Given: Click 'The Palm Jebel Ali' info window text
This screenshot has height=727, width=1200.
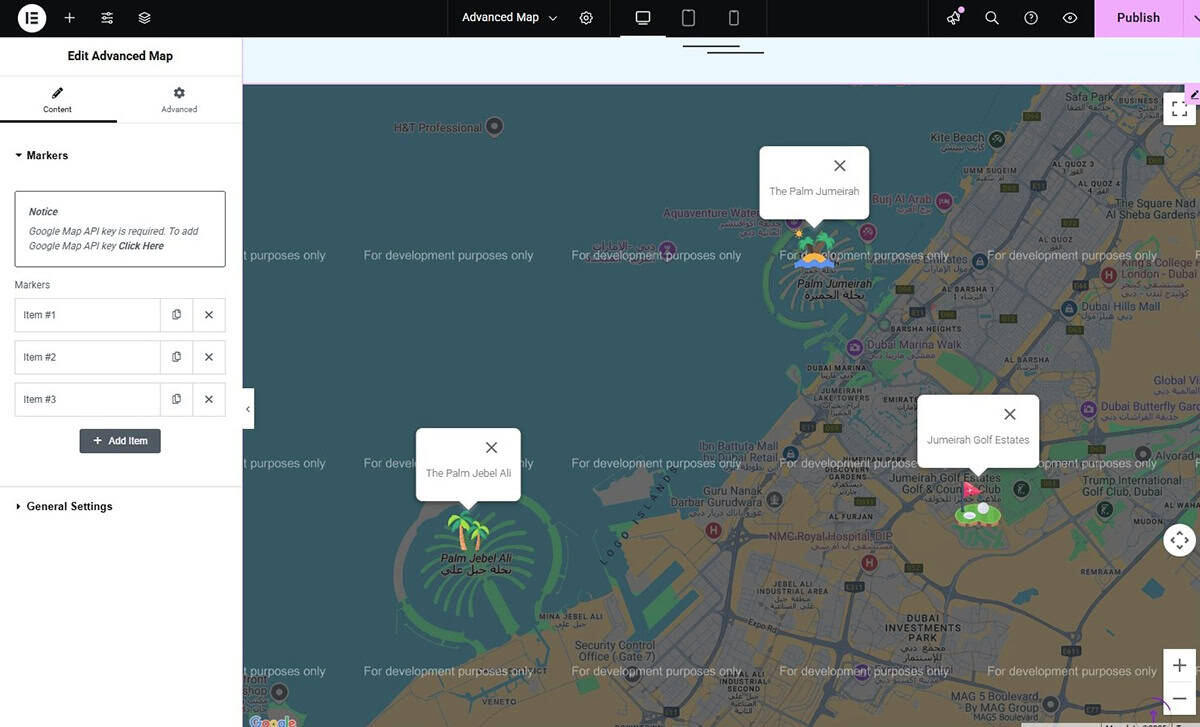Looking at the screenshot, I should pyautogui.click(x=468, y=473).
